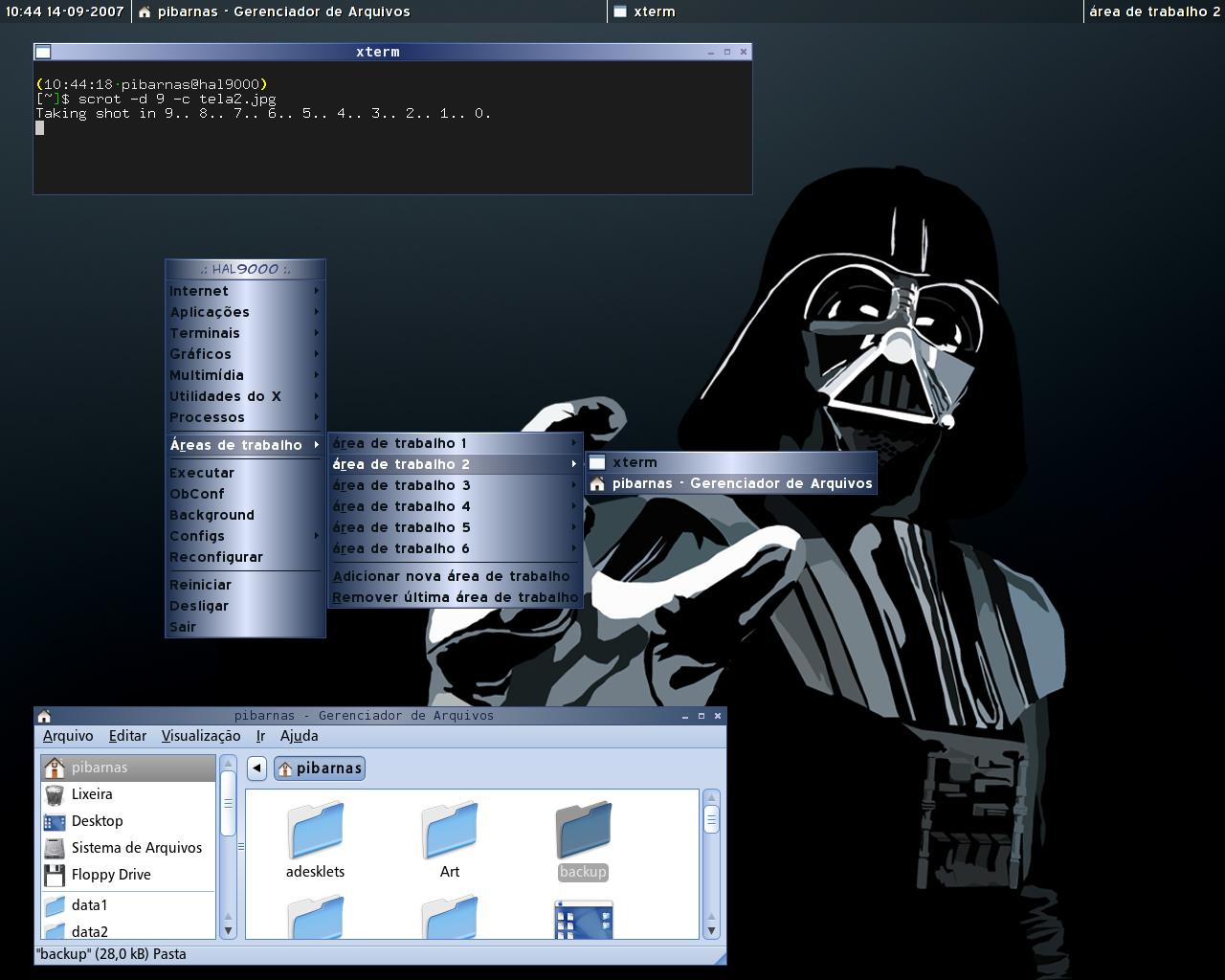Viewport: 1225px width, 980px height.
Task: Expand the Internet submenu
Action: [x=245, y=291]
